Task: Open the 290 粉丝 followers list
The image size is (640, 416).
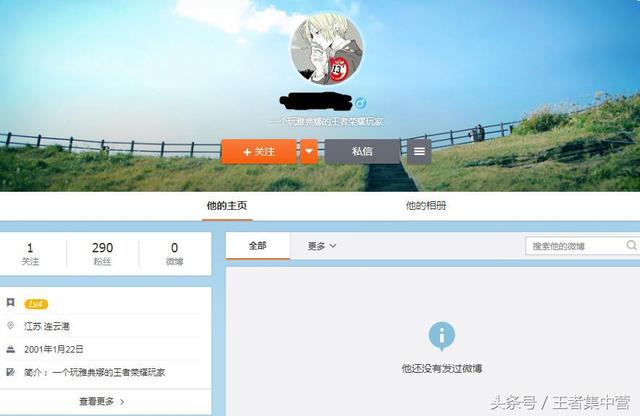Action: pyautogui.click(x=102, y=253)
